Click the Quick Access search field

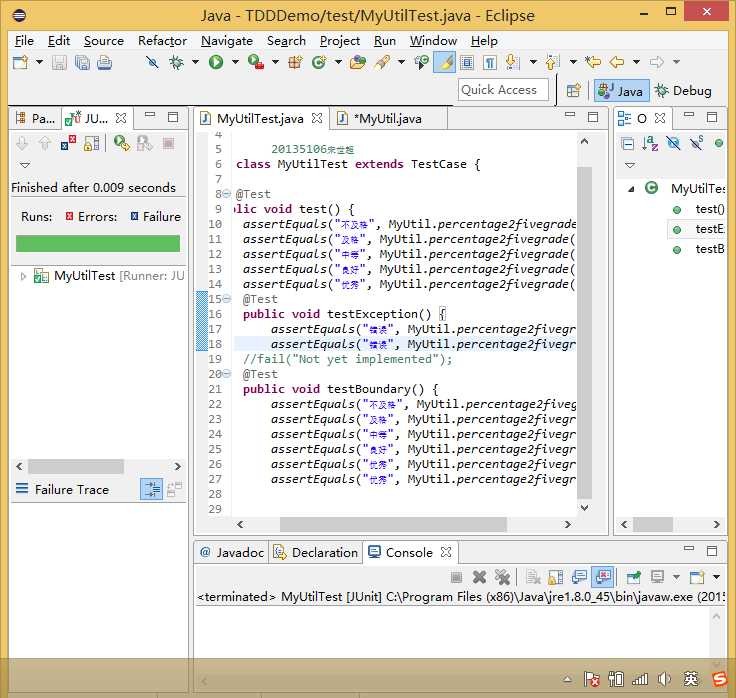503,90
